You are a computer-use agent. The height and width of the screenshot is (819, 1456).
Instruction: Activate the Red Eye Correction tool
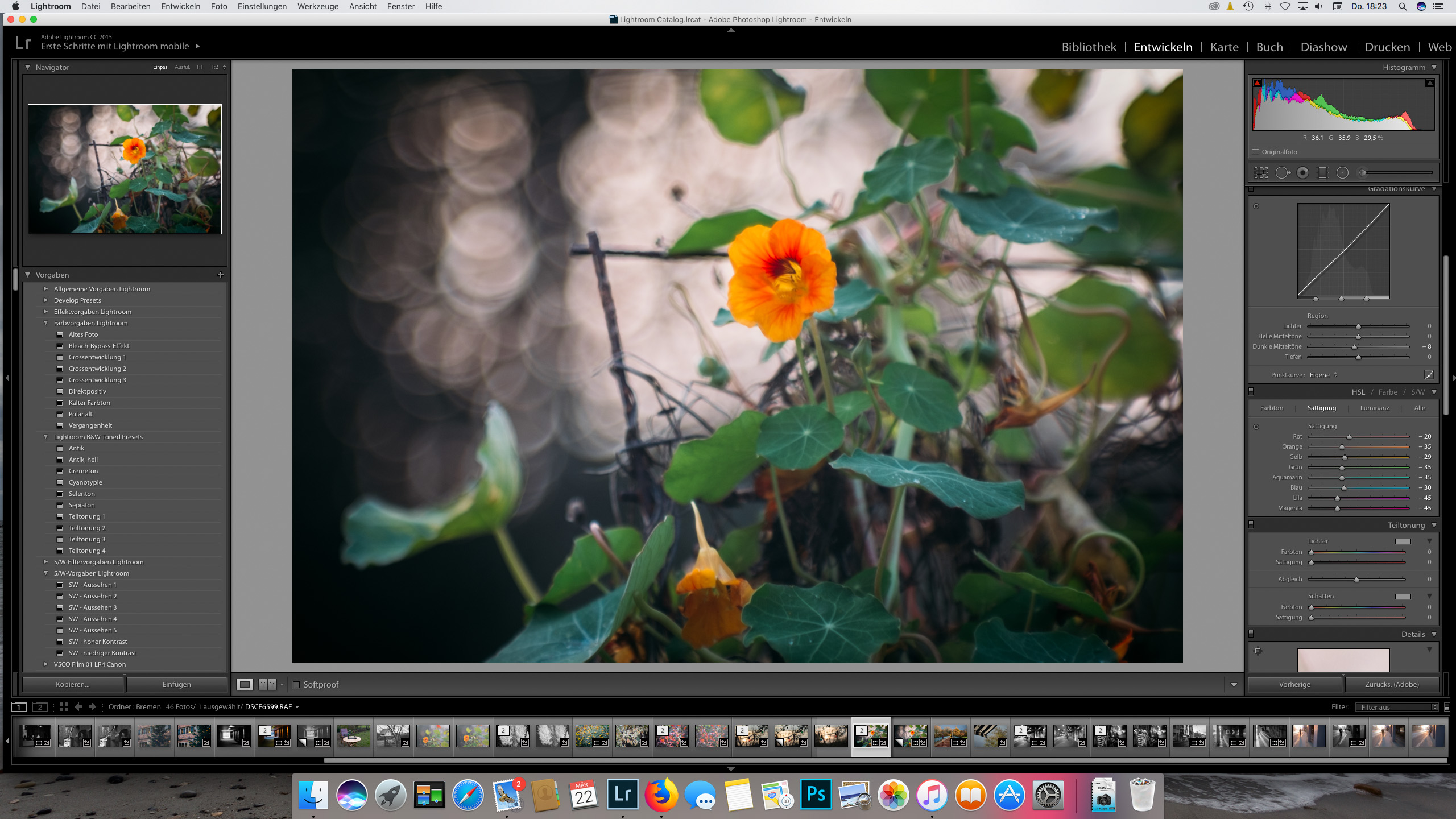click(1302, 173)
